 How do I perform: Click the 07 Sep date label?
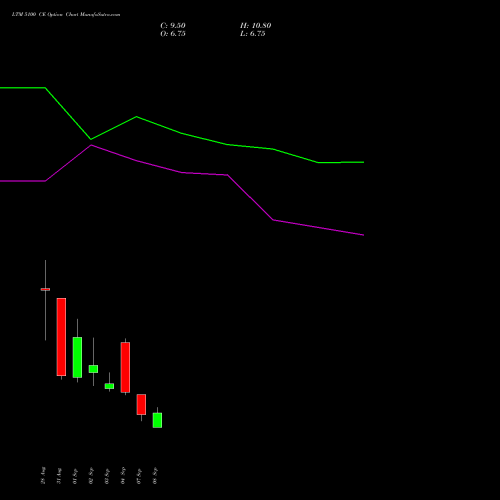click(139, 476)
